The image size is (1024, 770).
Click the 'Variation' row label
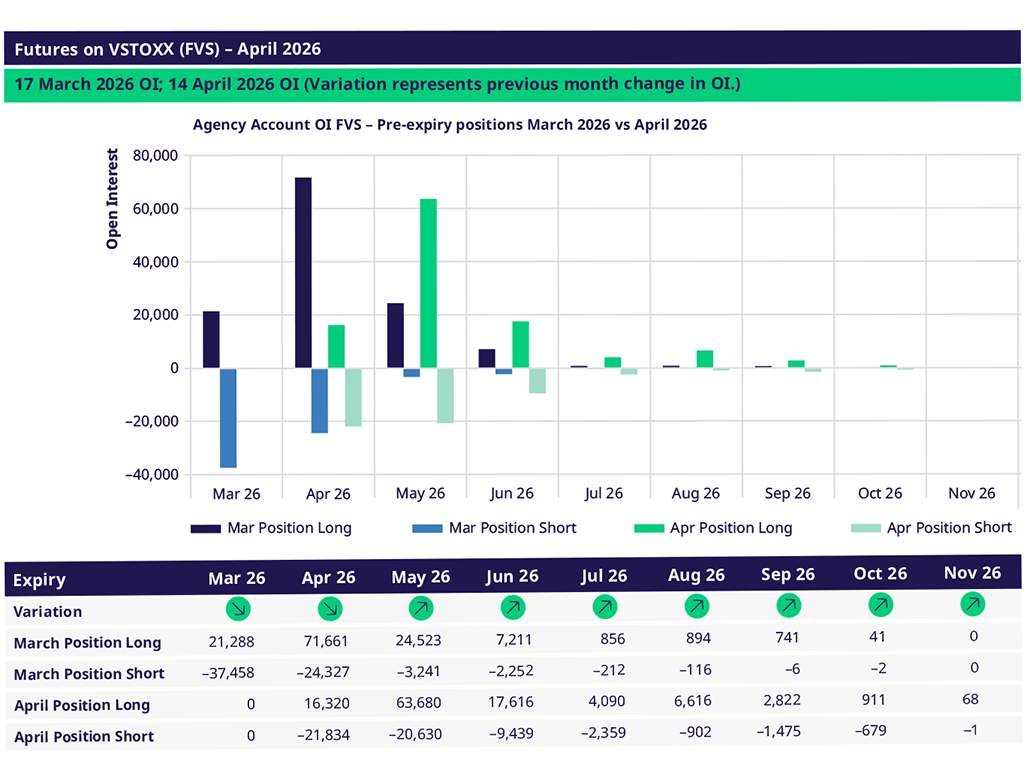pos(48,612)
